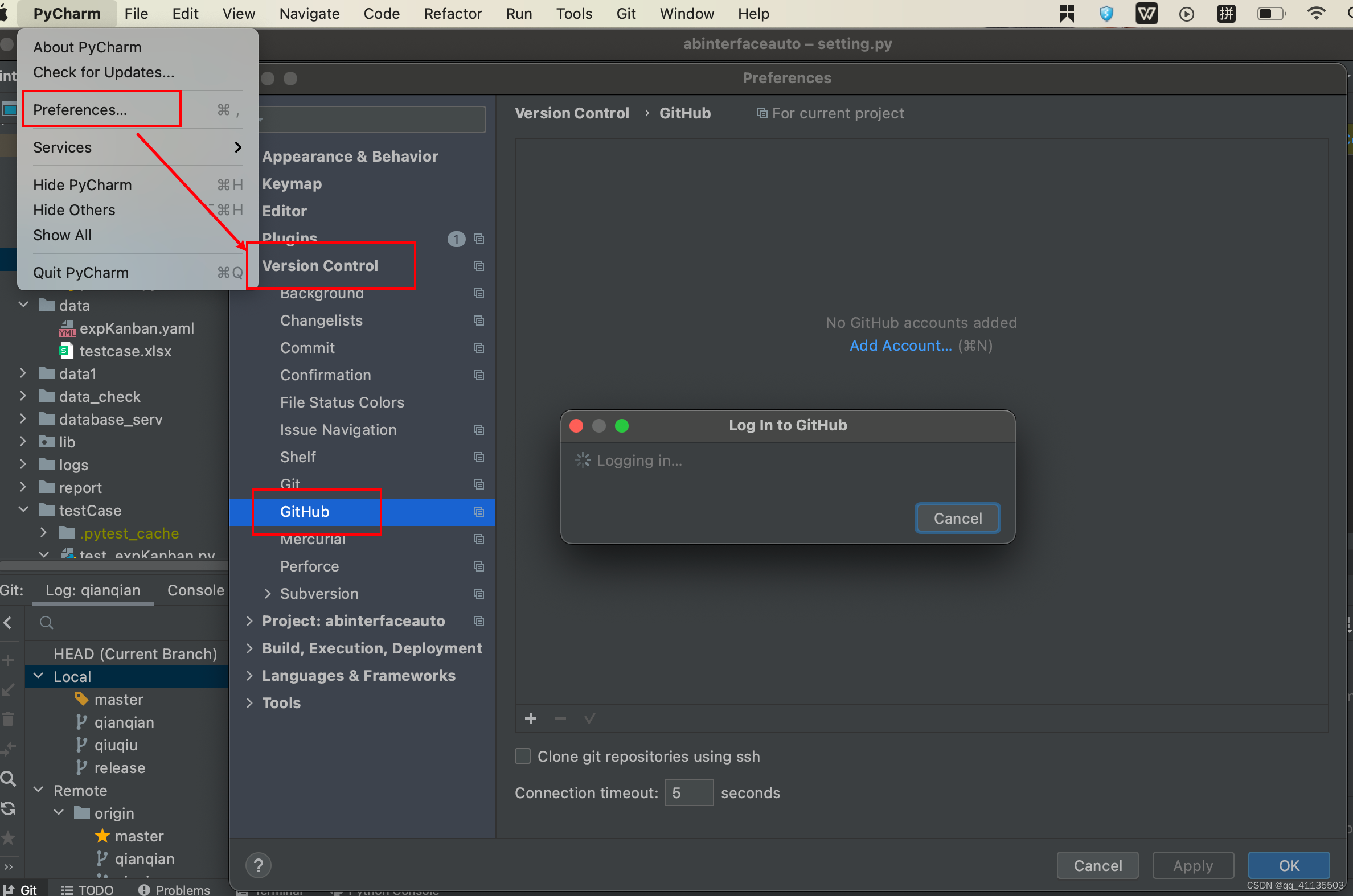The image size is (1353, 896).
Task: Click project-level icon next to Changelists
Action: coord(479,320)
